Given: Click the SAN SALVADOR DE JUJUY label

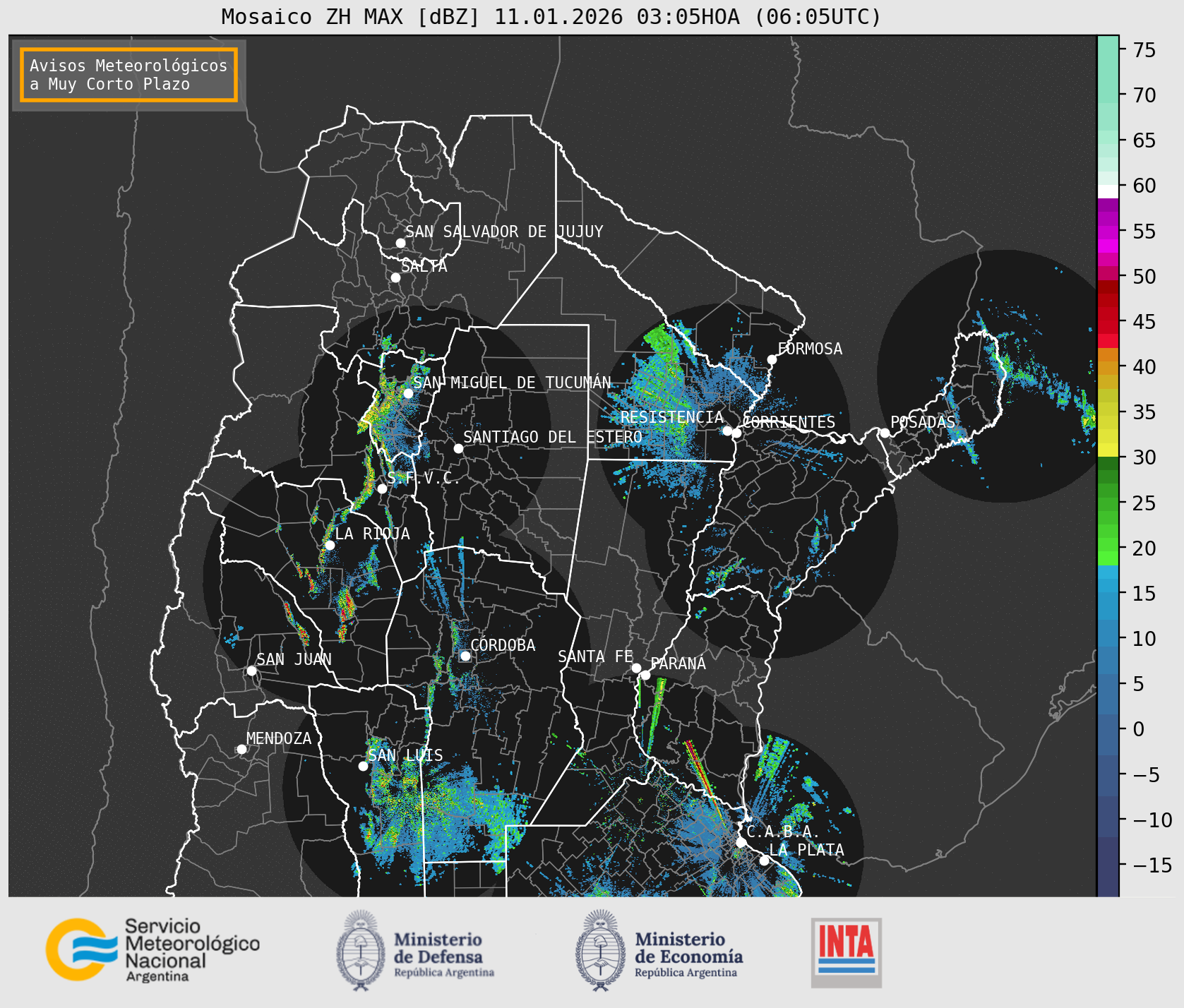Looking at the screenshot, I should (504, 232).
